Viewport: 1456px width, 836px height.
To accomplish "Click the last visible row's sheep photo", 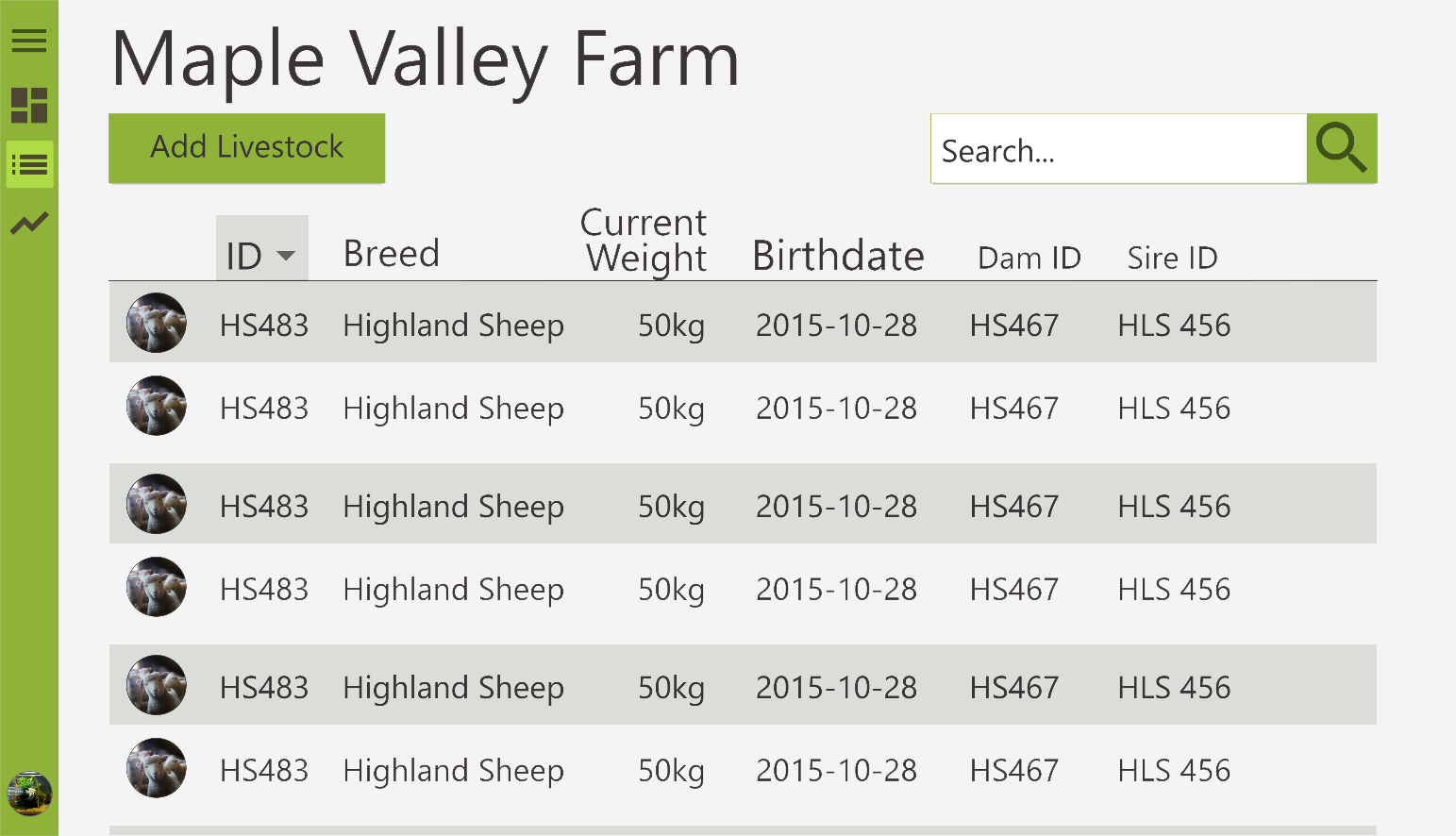I will [x=157, y=768].
